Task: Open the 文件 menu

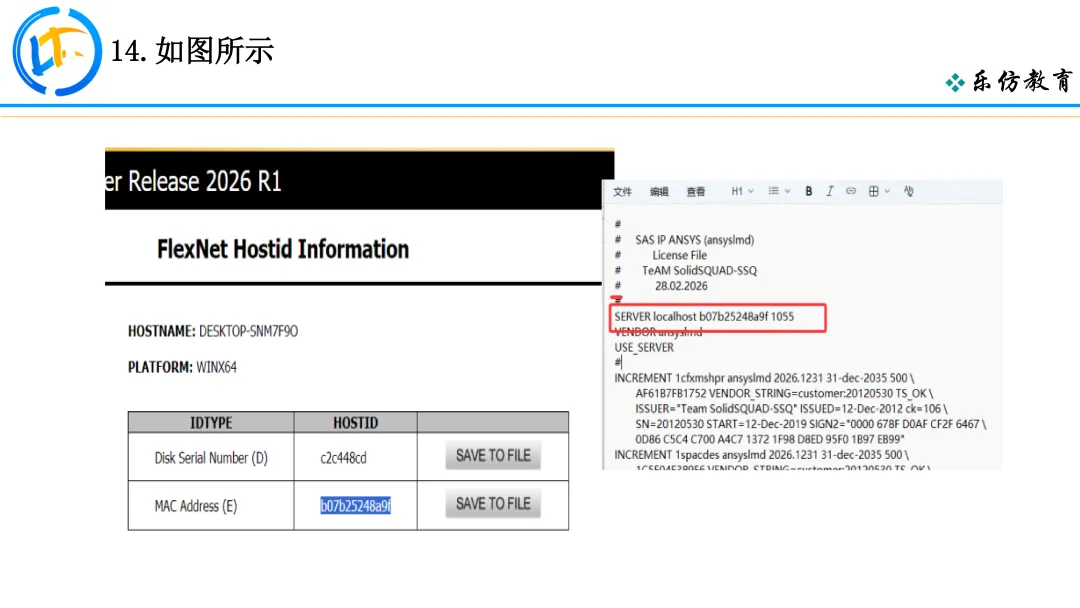Action: click(x=622, y=191)
